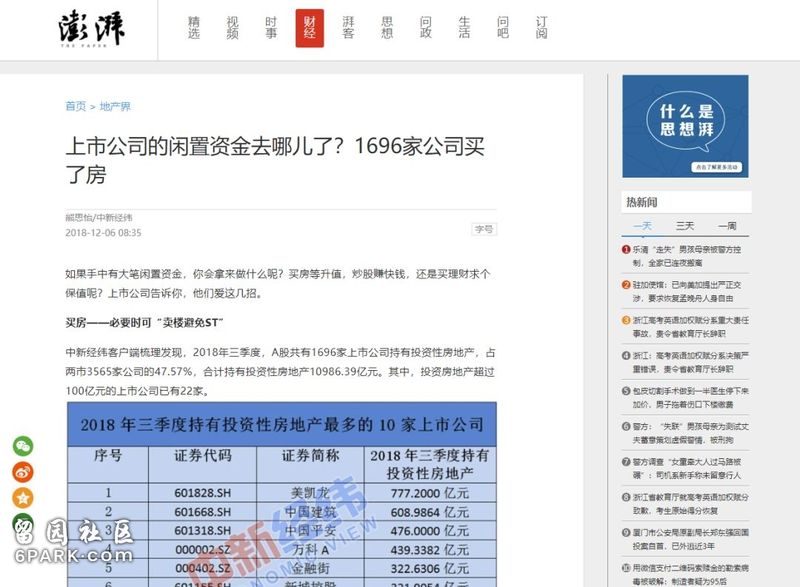
Task: Click the article headline 上市公司的闲置资金去哪儿了
Action: point(275,160)
